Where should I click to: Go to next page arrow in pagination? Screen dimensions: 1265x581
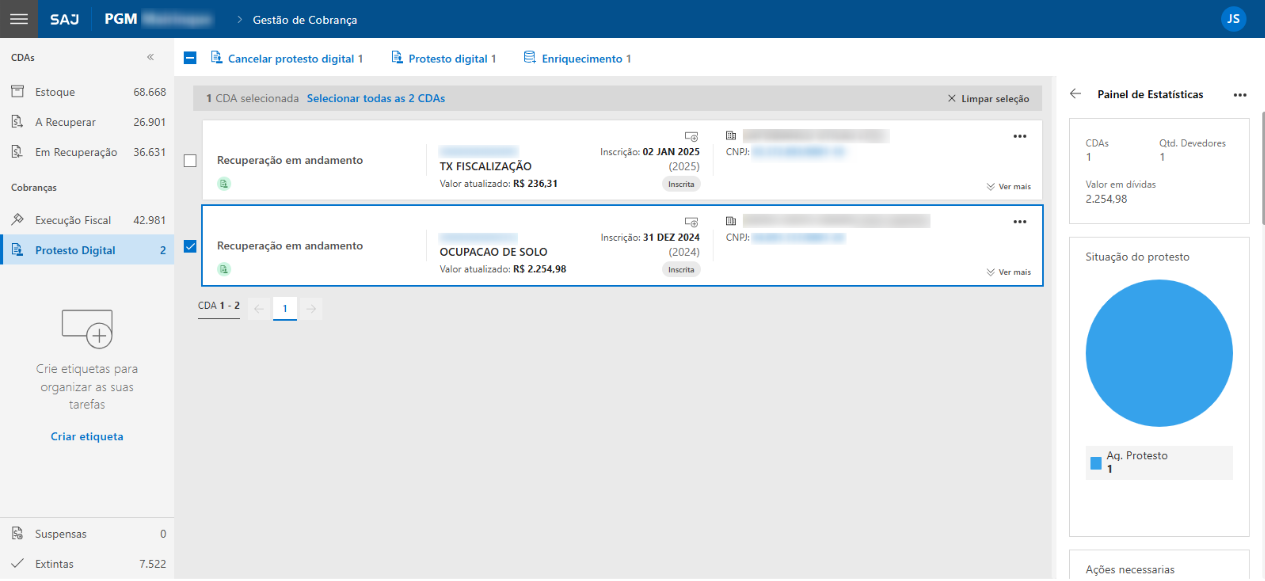click(311, 309)
